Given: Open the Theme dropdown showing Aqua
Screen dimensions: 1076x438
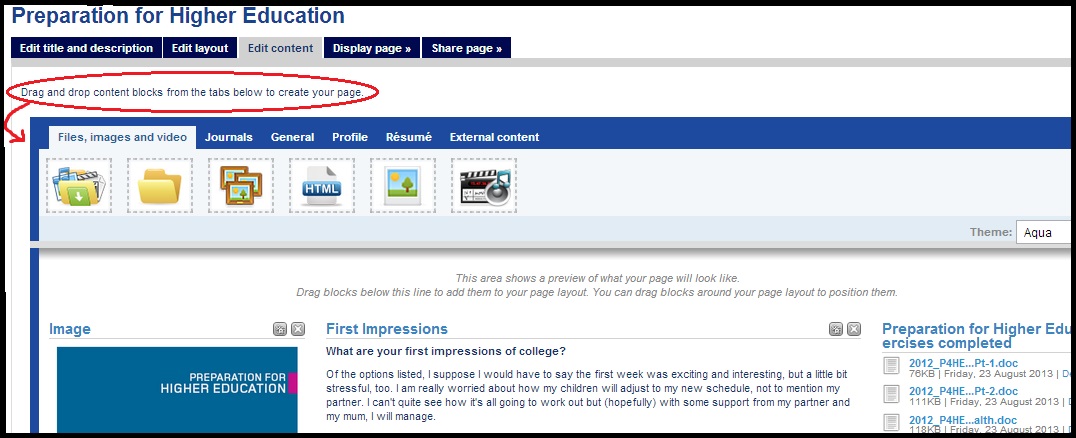Looking at the screenshot, I should pos(1044,232).
